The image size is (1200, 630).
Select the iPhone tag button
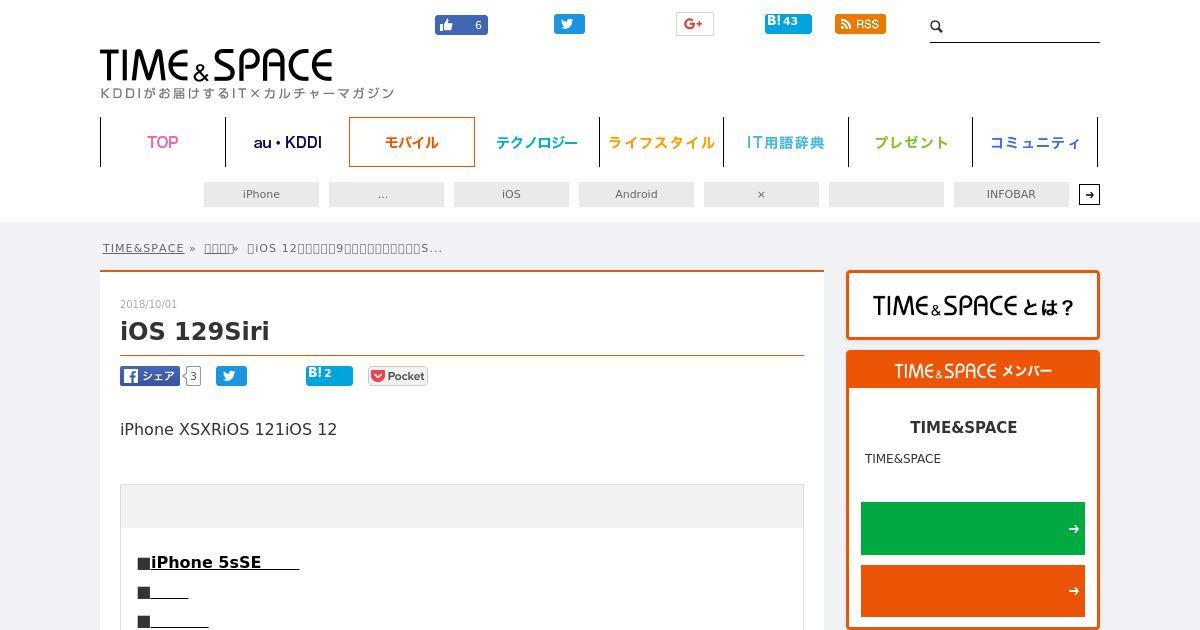[x=261, y=194]
